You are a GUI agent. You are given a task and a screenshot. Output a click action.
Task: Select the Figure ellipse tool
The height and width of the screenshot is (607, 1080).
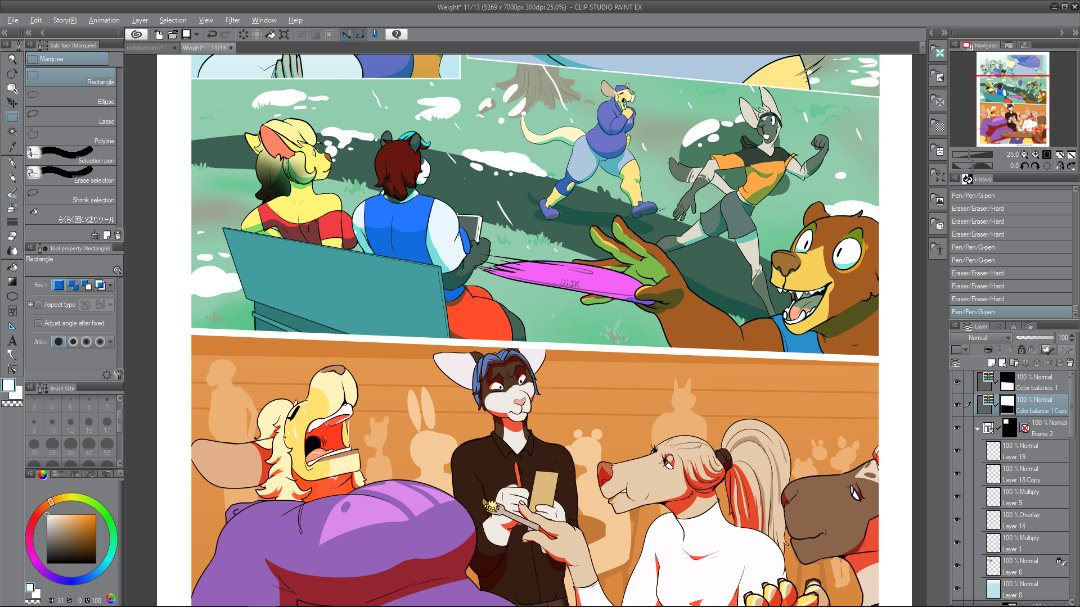(12, 296)
